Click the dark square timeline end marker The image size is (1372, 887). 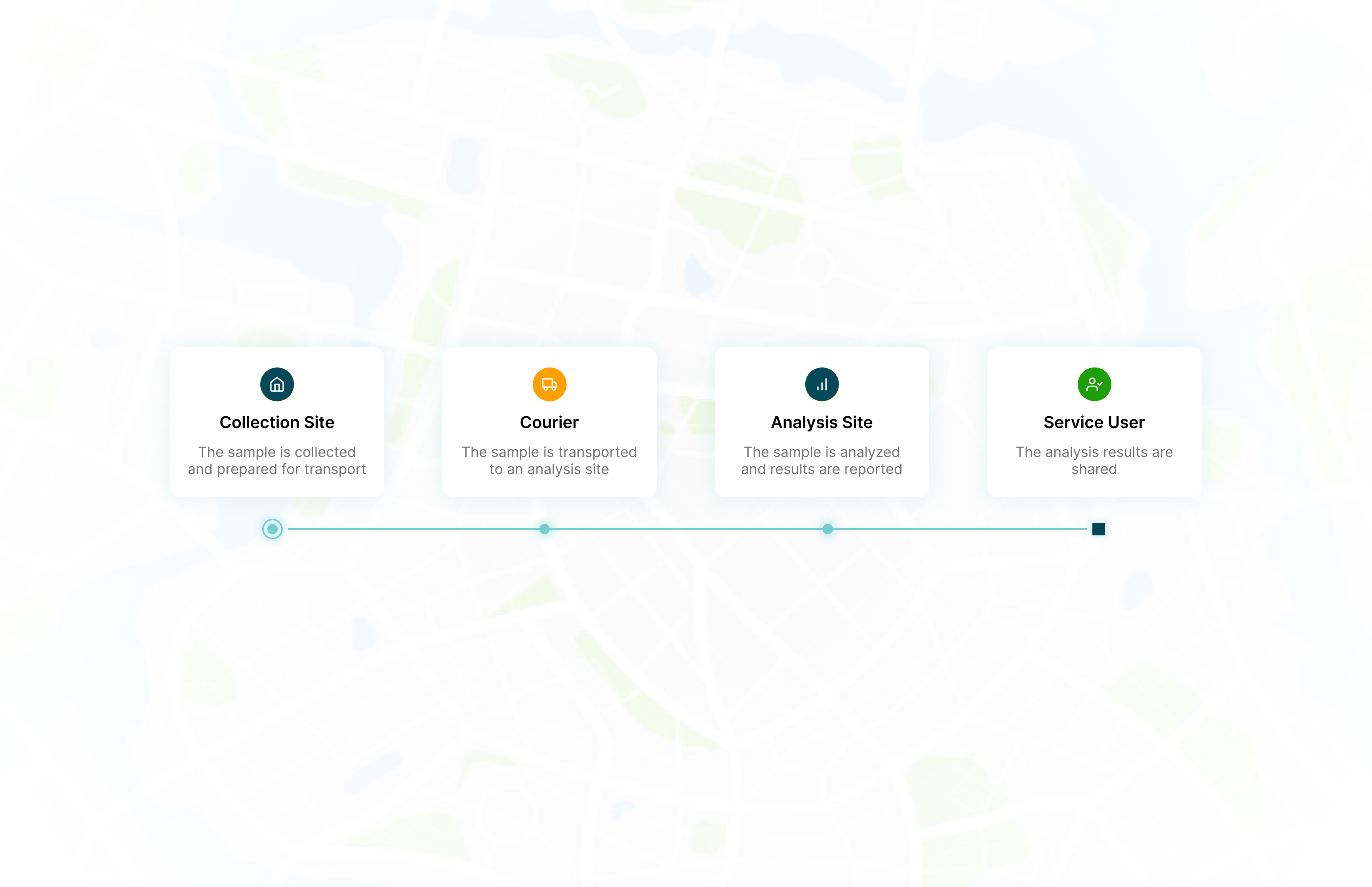pyautogui.click(x=1098, y=529)
